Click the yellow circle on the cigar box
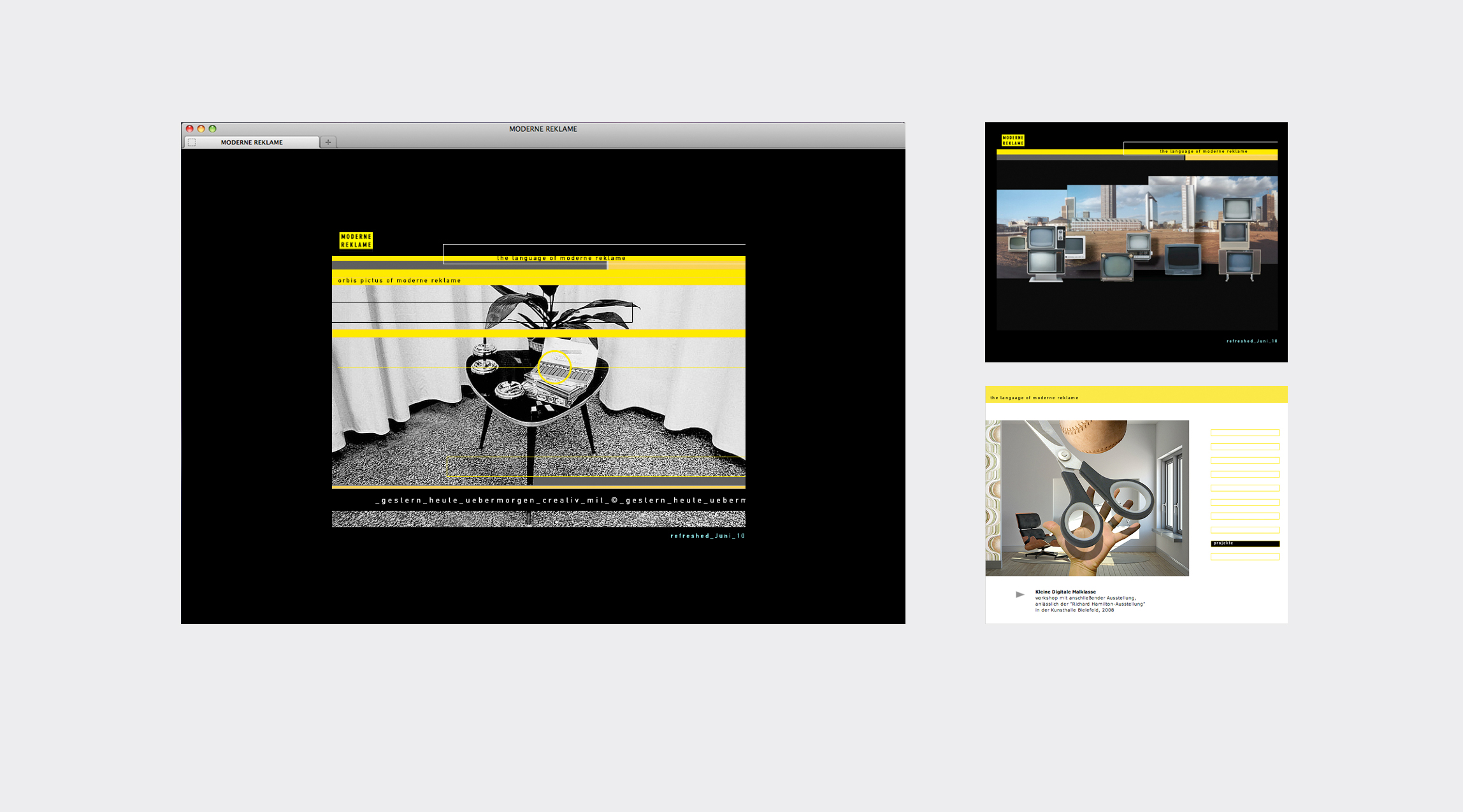1463x812 pixels. [x=554, y=367]
